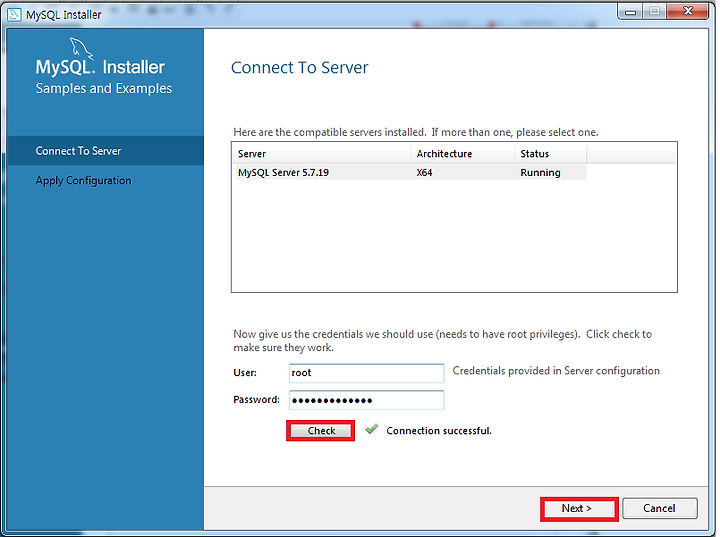Sort by the Status column header
The image size is (720, 537).
tap(551, 154)
